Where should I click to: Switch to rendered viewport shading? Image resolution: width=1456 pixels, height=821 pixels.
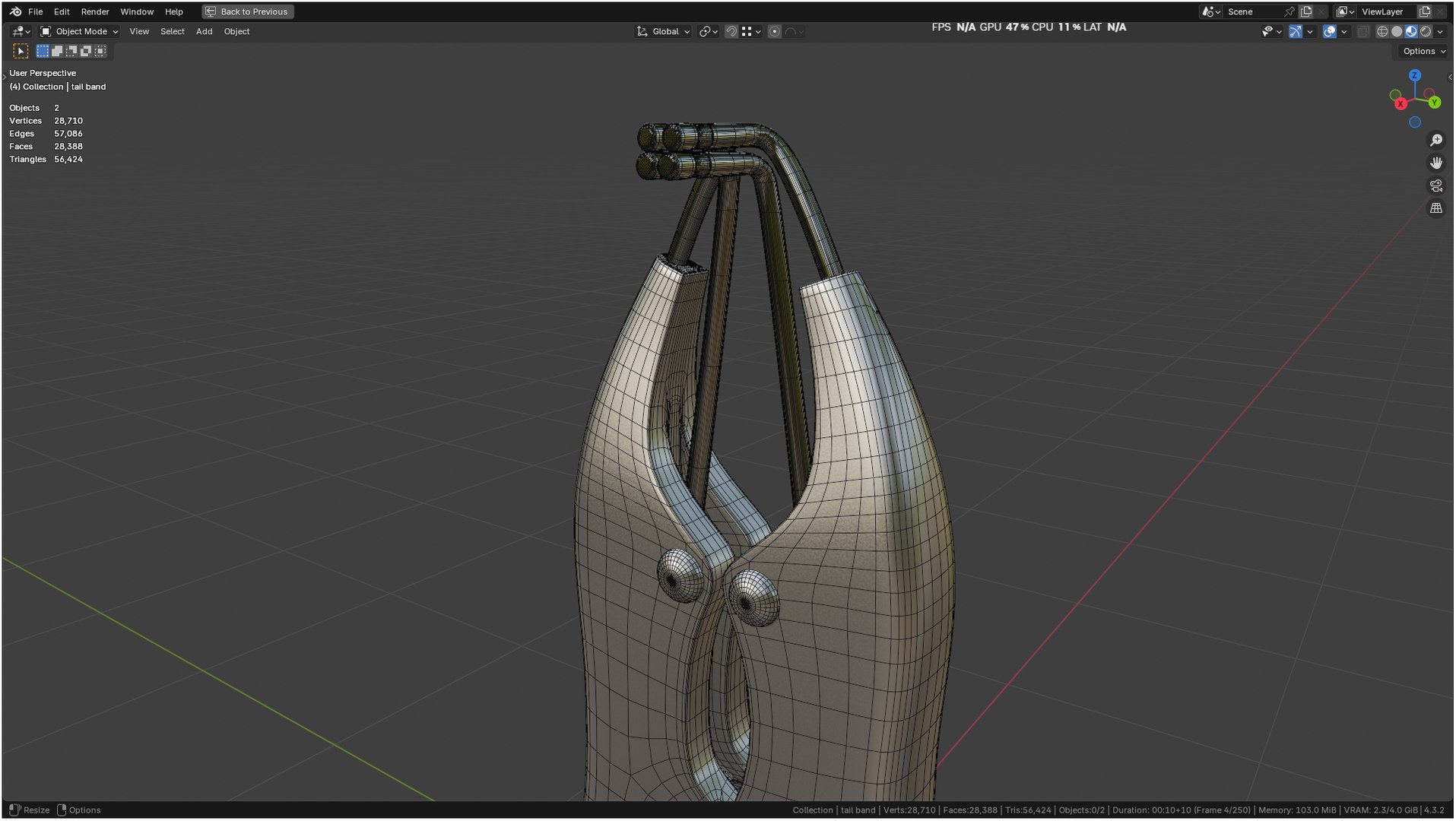click(1426, 31)
